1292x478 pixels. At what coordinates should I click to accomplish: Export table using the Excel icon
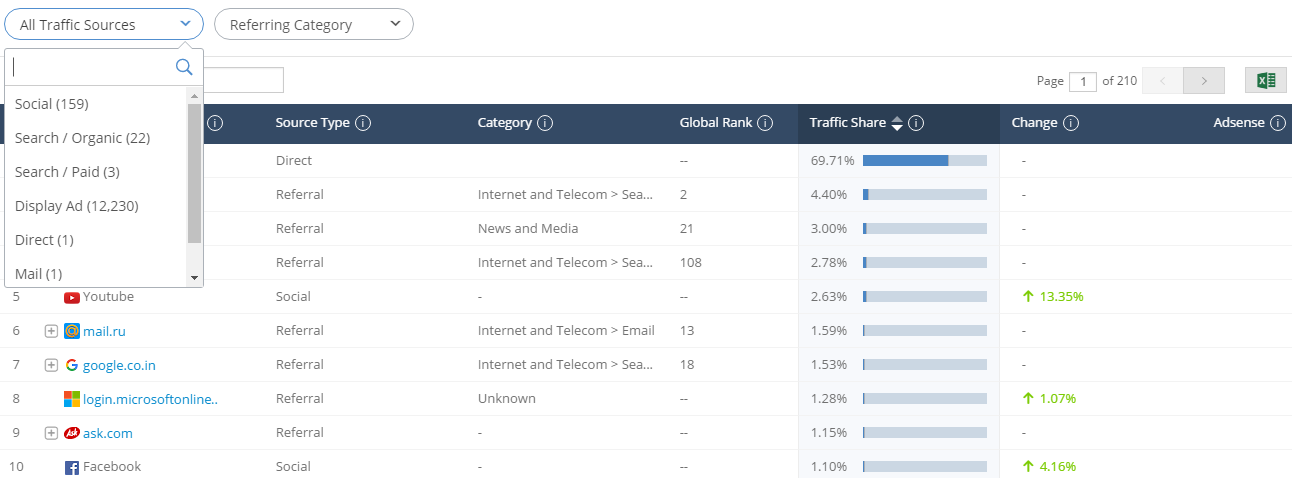pos(1265,81)
